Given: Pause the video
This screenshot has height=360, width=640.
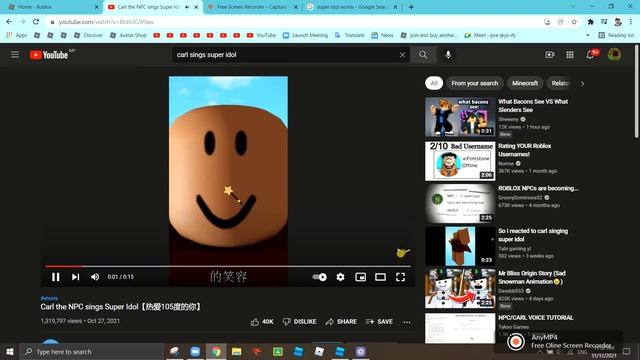Looking at the screenshot, I should point(56,277).
